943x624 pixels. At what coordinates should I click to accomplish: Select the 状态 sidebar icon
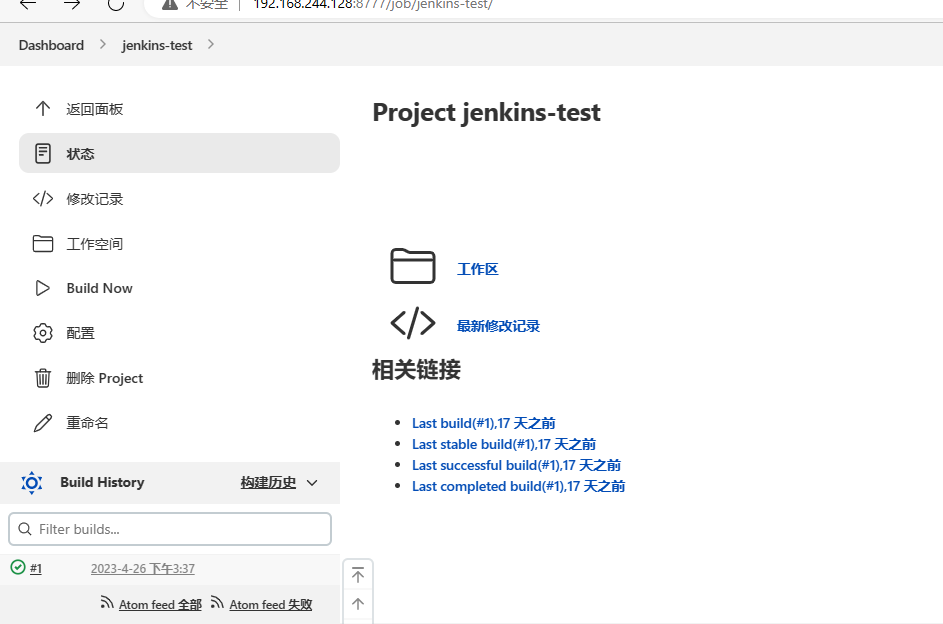(x=42, y=153)
